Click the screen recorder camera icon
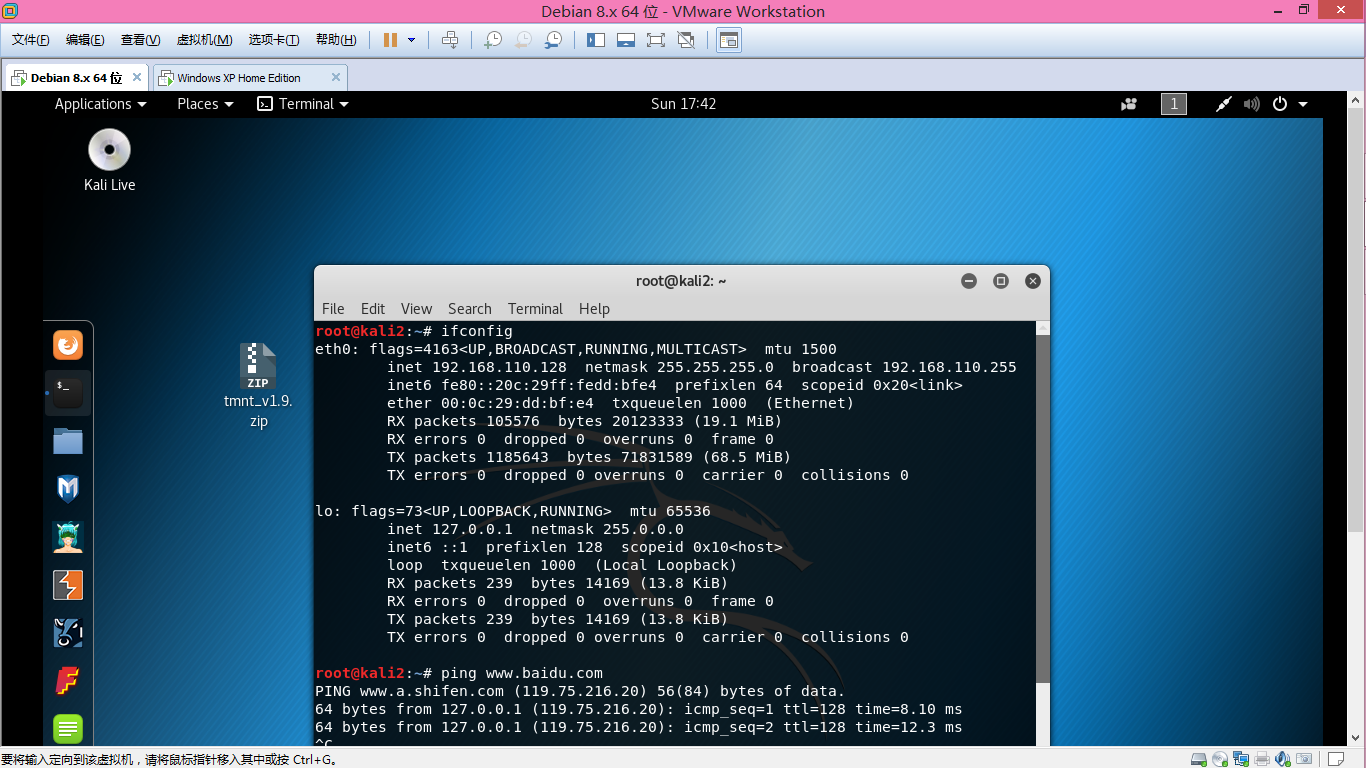Screen dimensions: 1366x768 tap(1130, 104)
